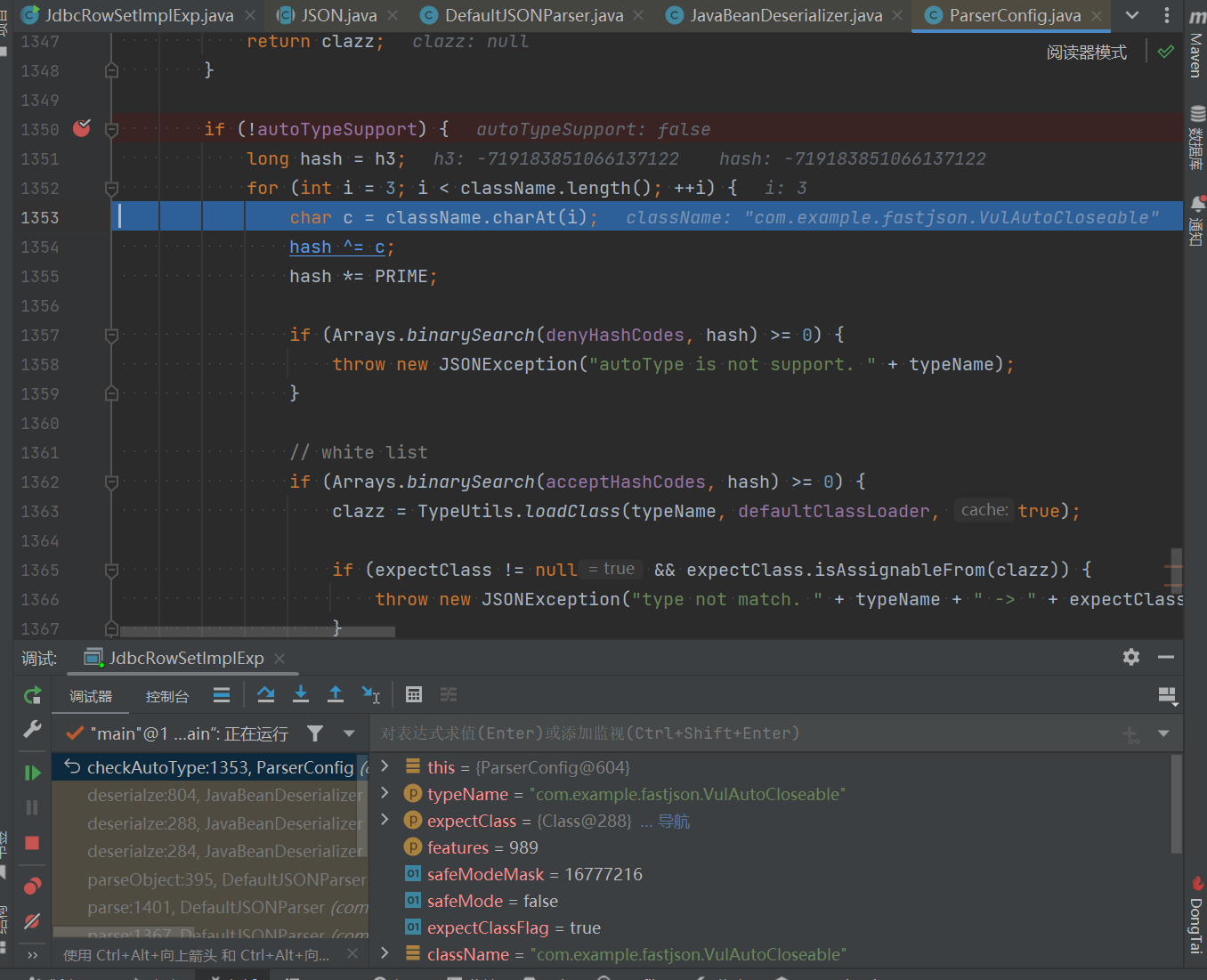The width and height of the screenshot is (1207, 980).
Task: Click the variables pane vertical scrollbar
Action: (x=1177, y=804)
